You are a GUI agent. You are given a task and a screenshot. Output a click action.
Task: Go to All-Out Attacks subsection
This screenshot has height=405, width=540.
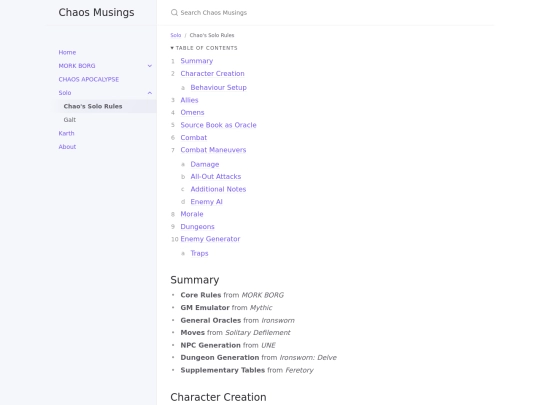[216, 177]
